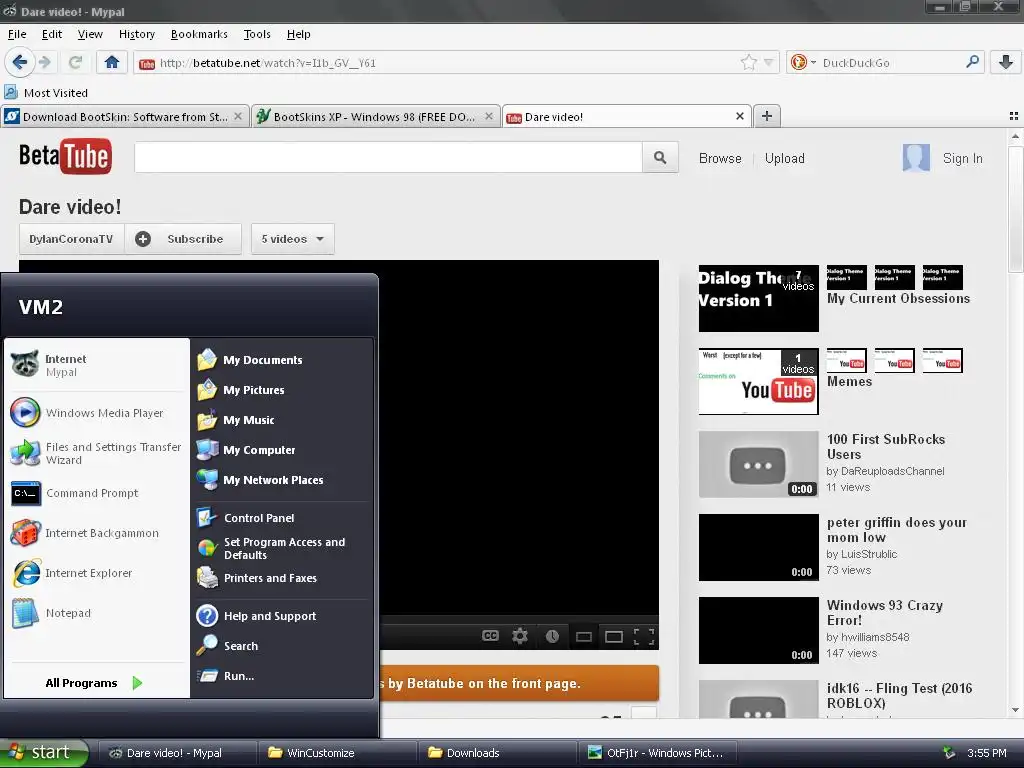The height and width of the screenshot is (768, 1024).
Task: Click the Most Visited bookmarks button
Action: [x=46, y=93]
